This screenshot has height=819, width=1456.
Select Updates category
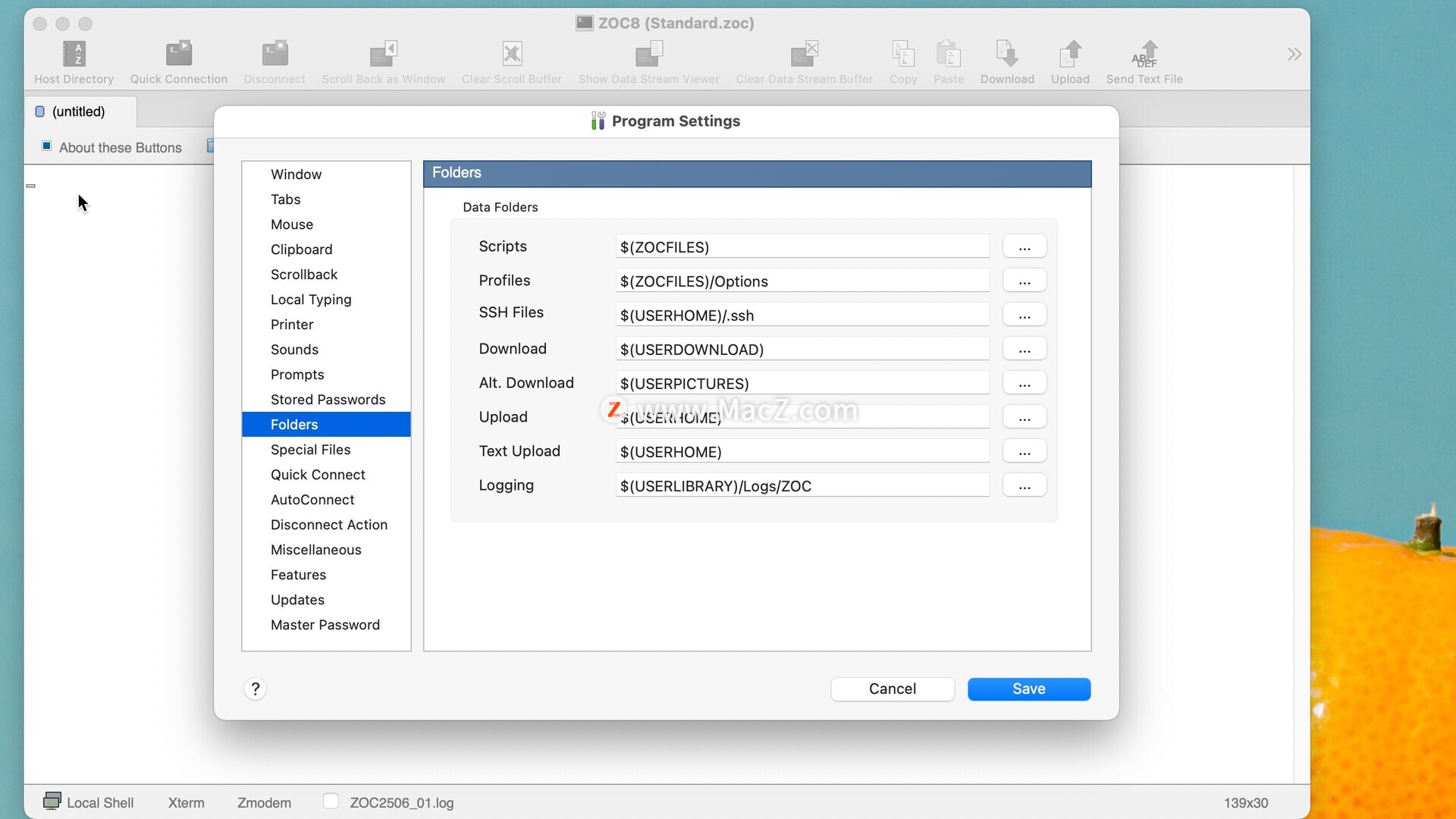tap(326, 600)
